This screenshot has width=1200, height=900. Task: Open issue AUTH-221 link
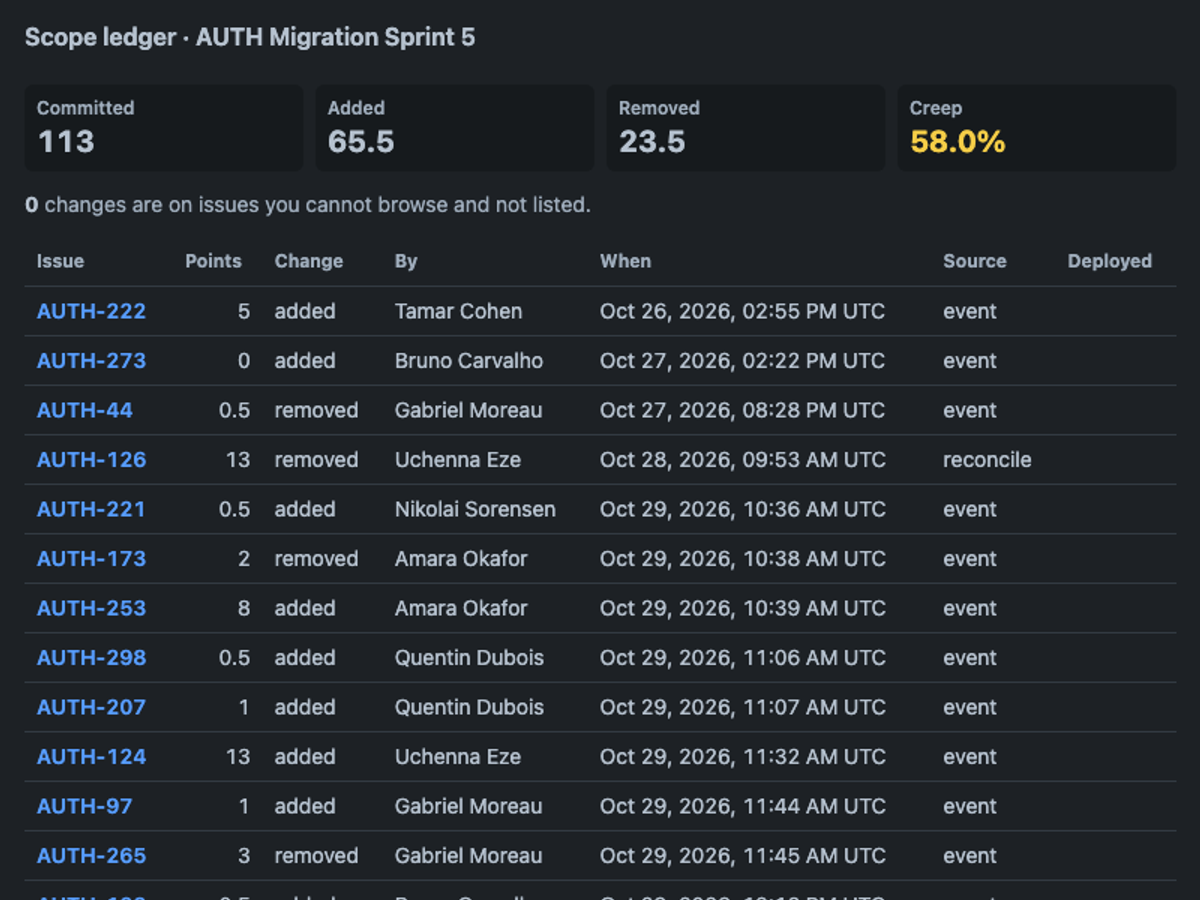pos(91,509)
